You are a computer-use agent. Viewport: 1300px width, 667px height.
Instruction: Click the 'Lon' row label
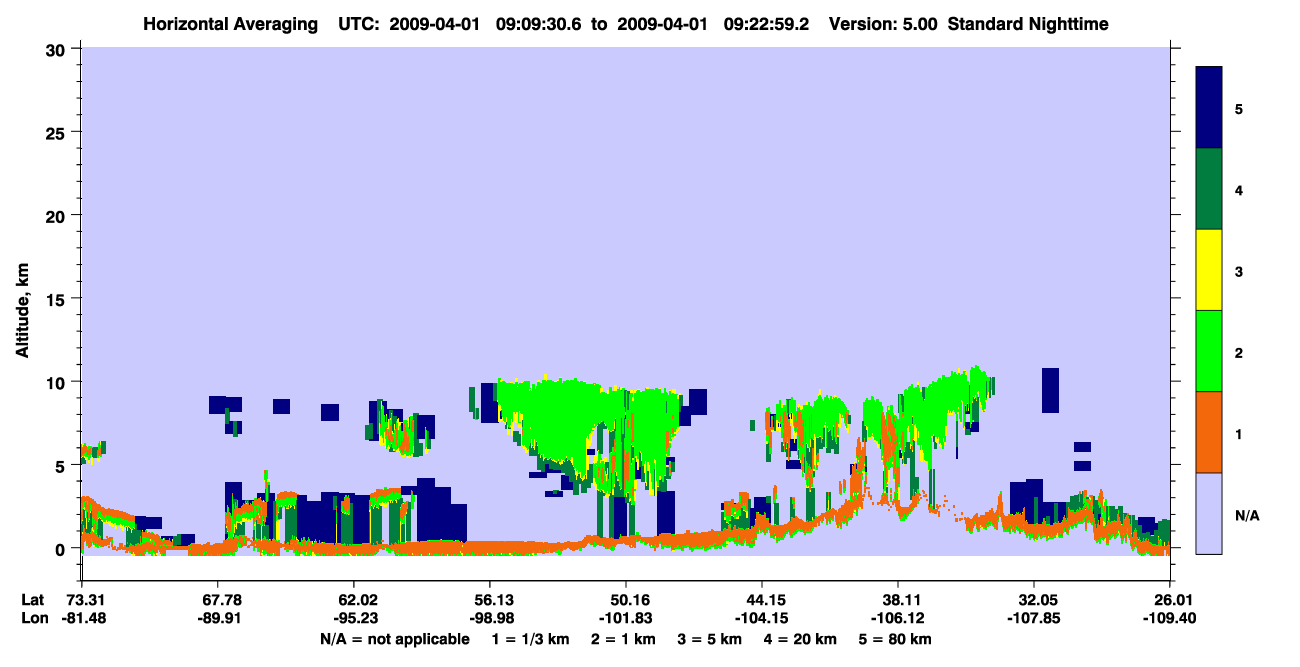(x=33, y=618)
